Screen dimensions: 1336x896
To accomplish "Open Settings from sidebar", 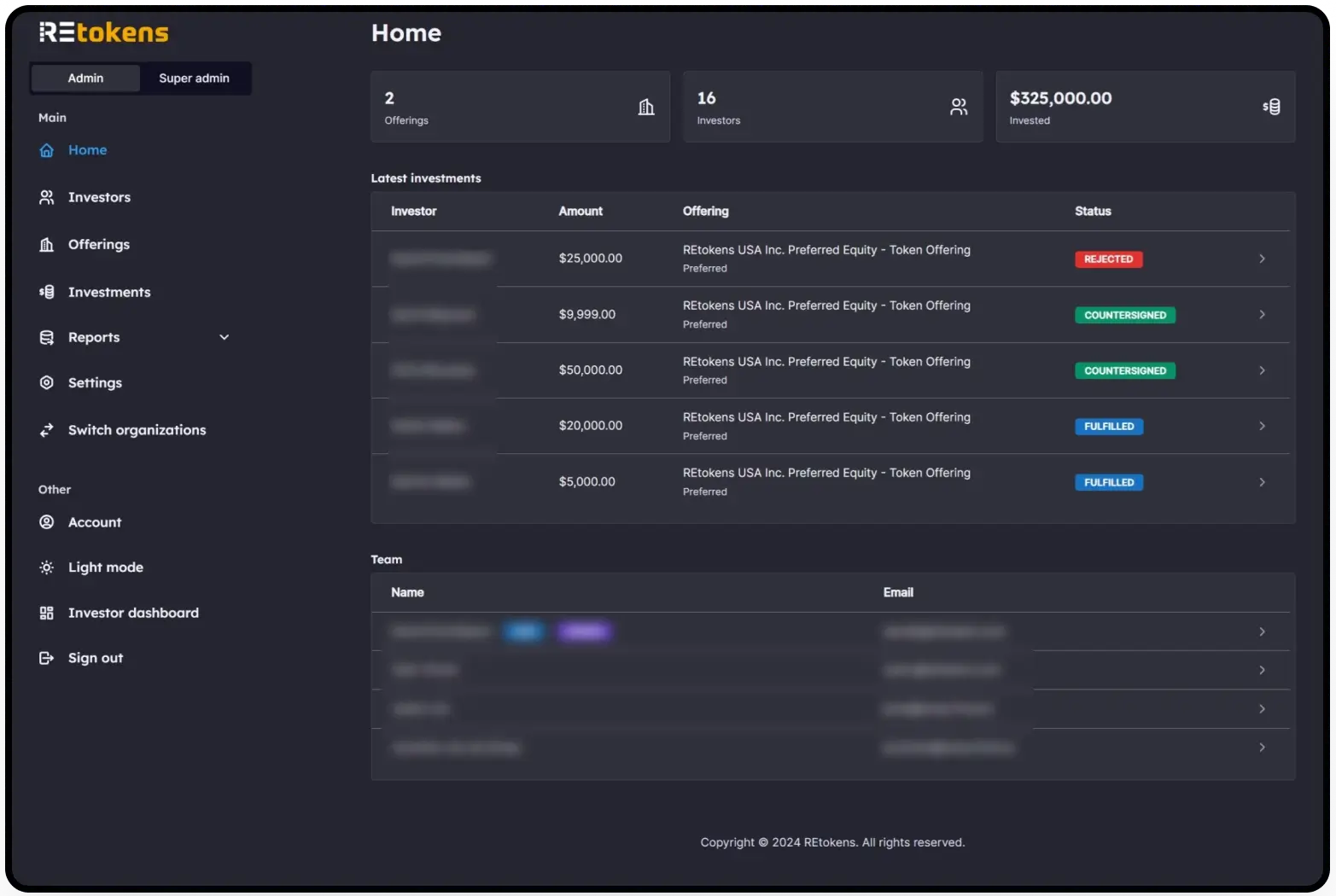I will click(x=95, y=382).
